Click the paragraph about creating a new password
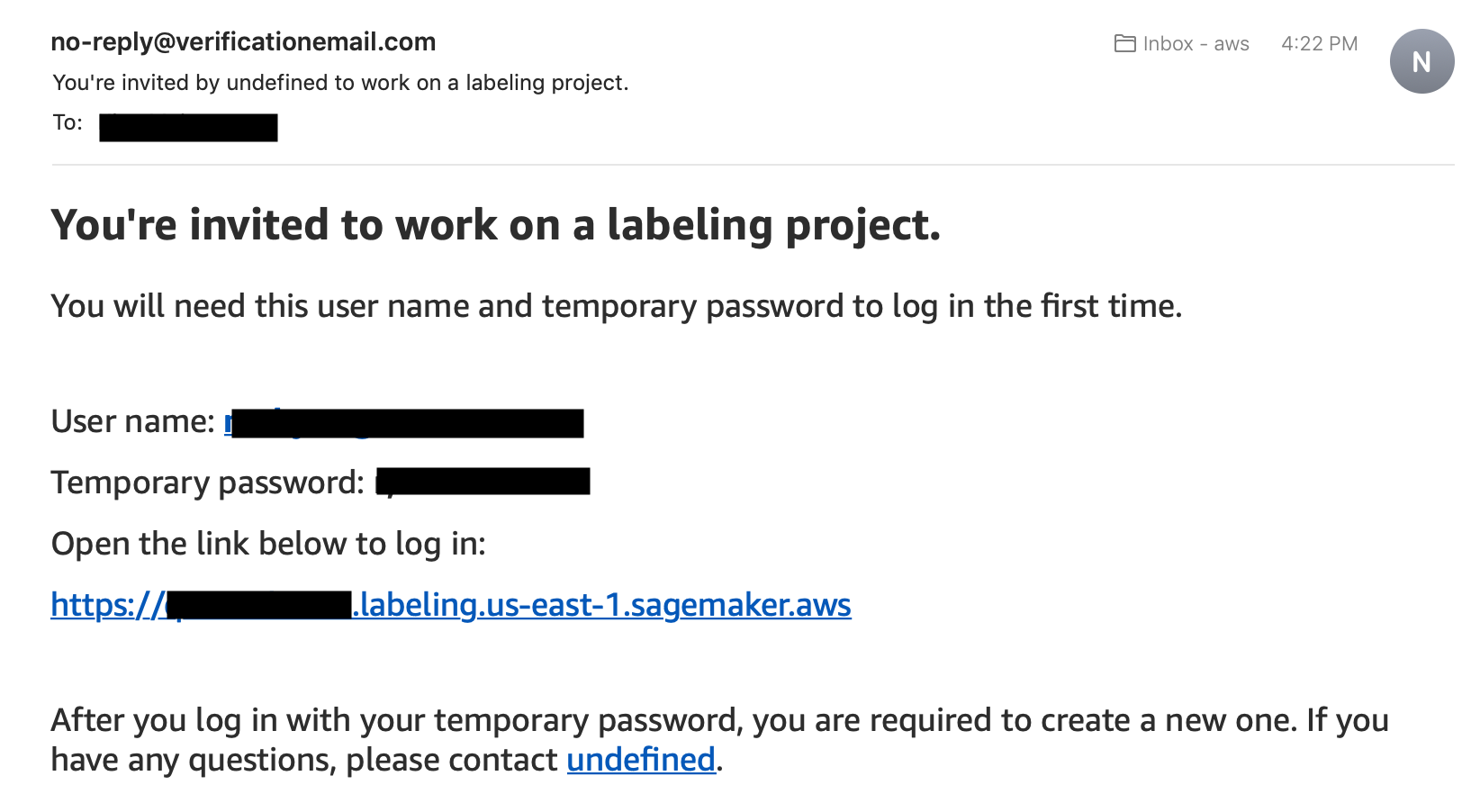 pos(720,740)
